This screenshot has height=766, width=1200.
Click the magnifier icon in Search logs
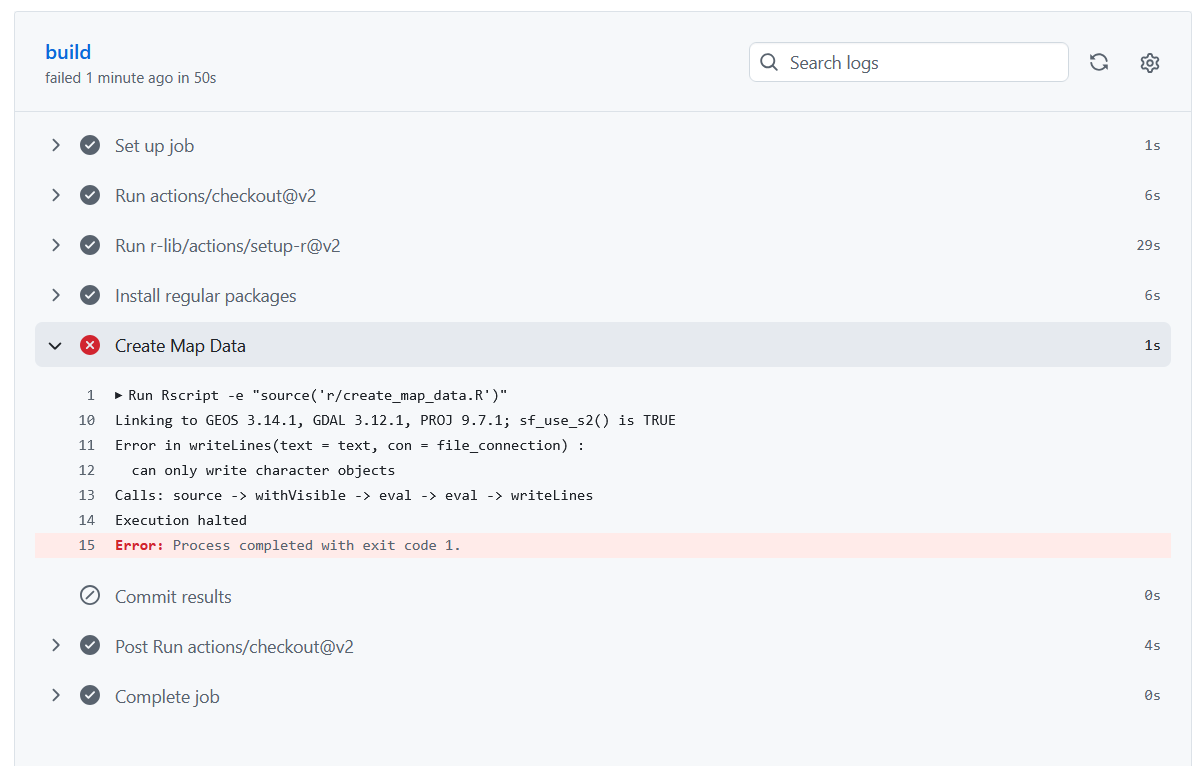tap(769, 63)
